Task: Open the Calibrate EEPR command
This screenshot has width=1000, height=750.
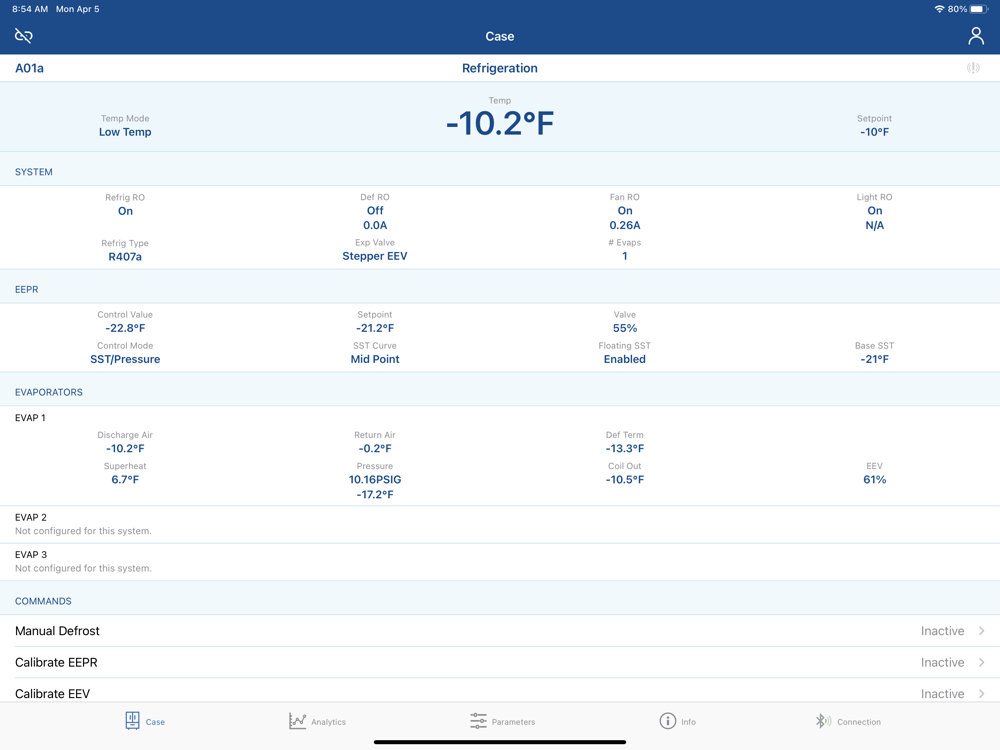Action: click(x=500, y=663)
